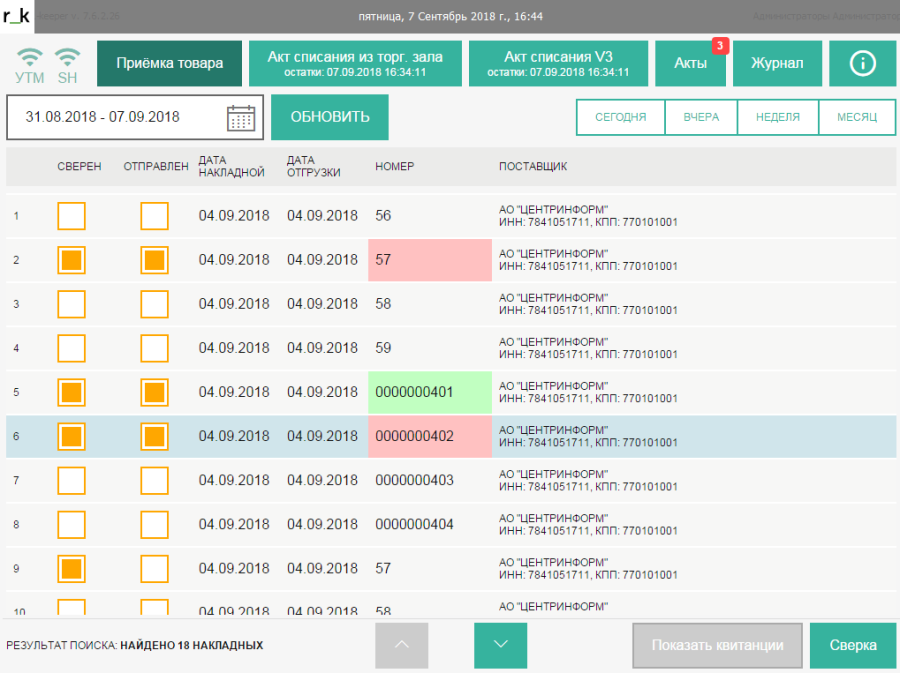Open the Журнал section

777,63
